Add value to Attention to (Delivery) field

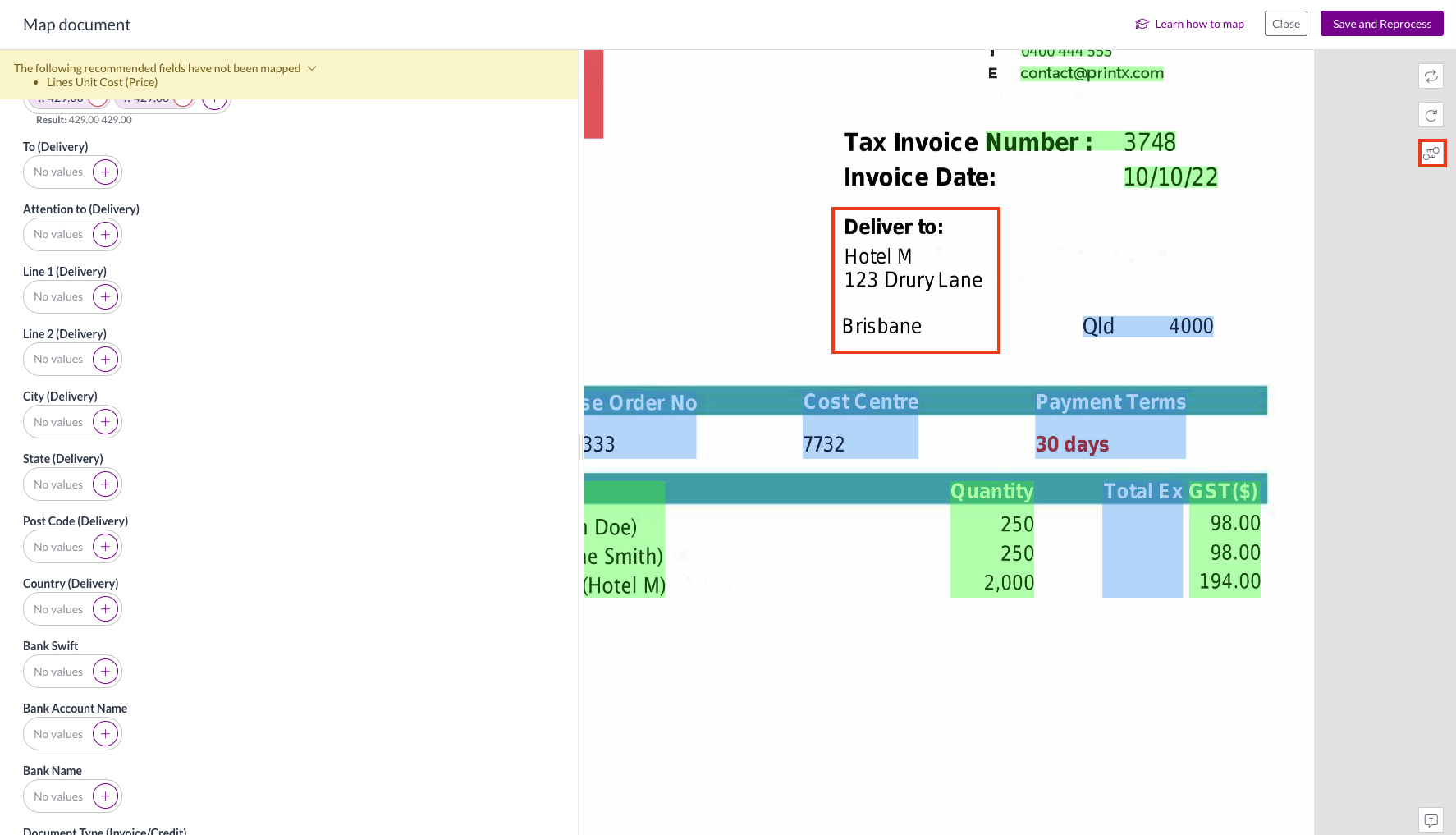pyautogui.click(x=106, y=235)
